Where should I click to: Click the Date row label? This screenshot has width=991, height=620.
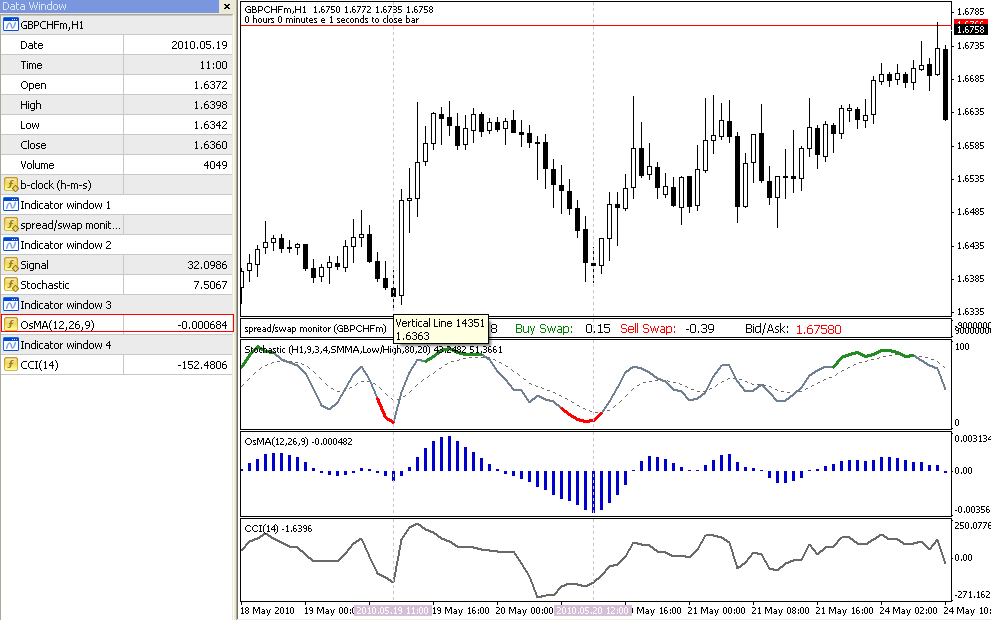(32, 45)
